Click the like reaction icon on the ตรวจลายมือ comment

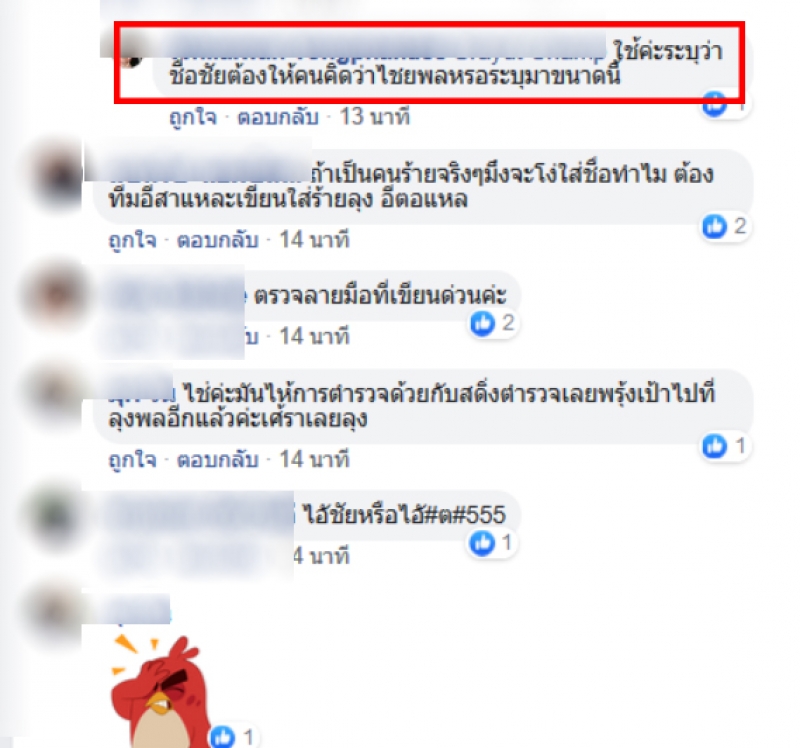tap(482, 323)
